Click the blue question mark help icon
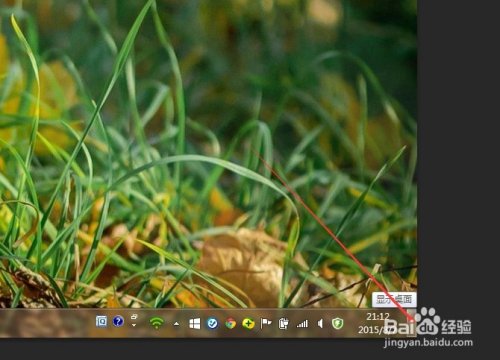500x360 pixels. click(118, 321)
